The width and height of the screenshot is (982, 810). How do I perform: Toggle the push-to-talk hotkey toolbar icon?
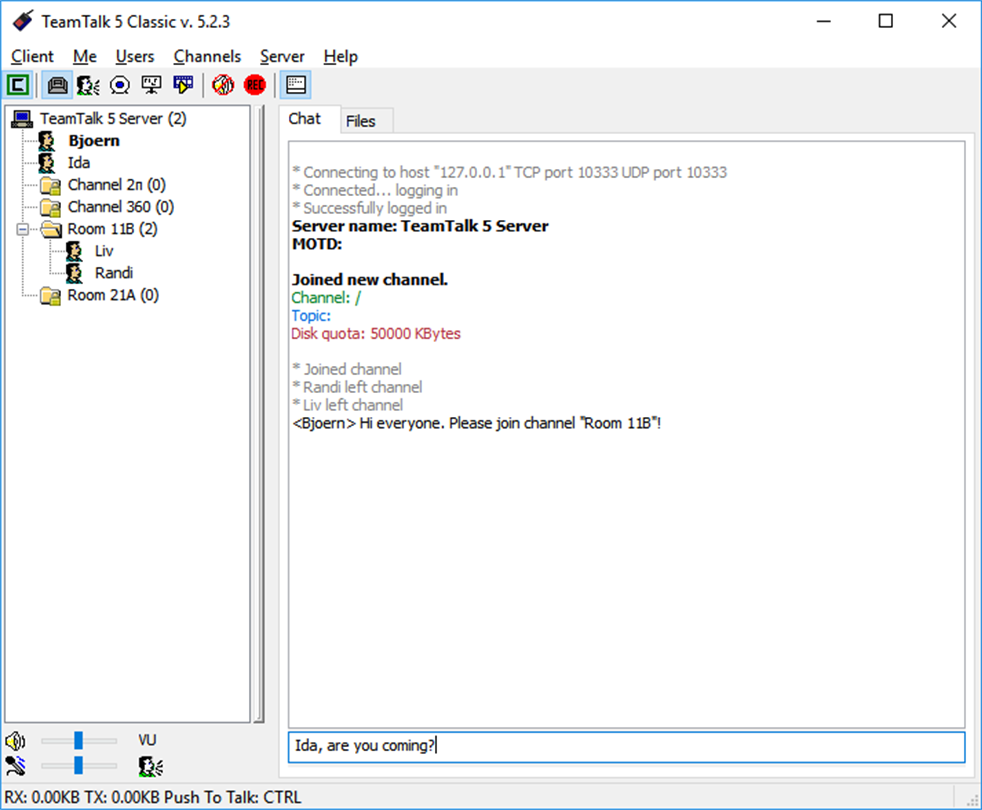point(58,85)
